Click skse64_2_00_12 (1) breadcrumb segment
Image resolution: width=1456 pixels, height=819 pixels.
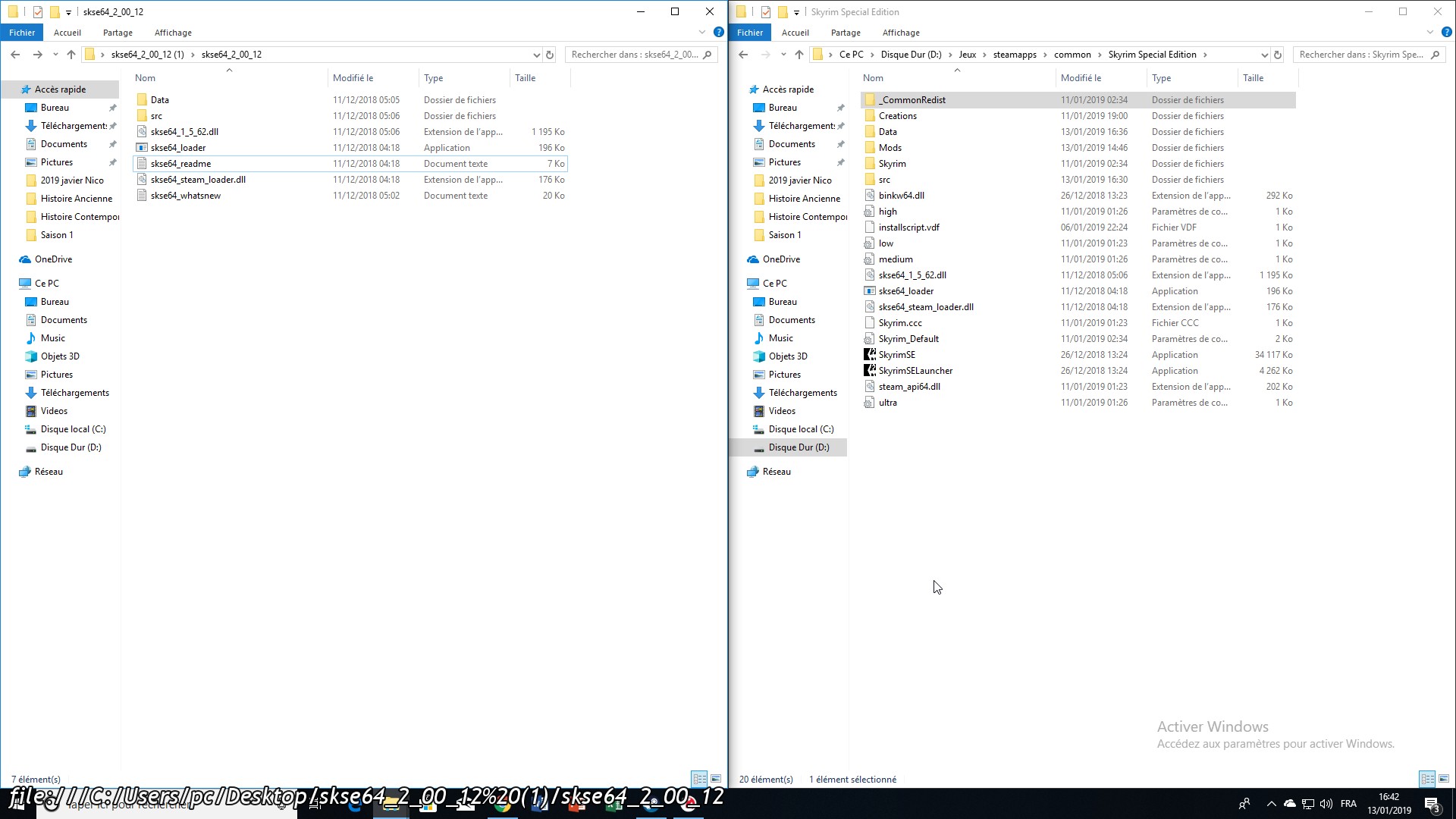(147, 55)
